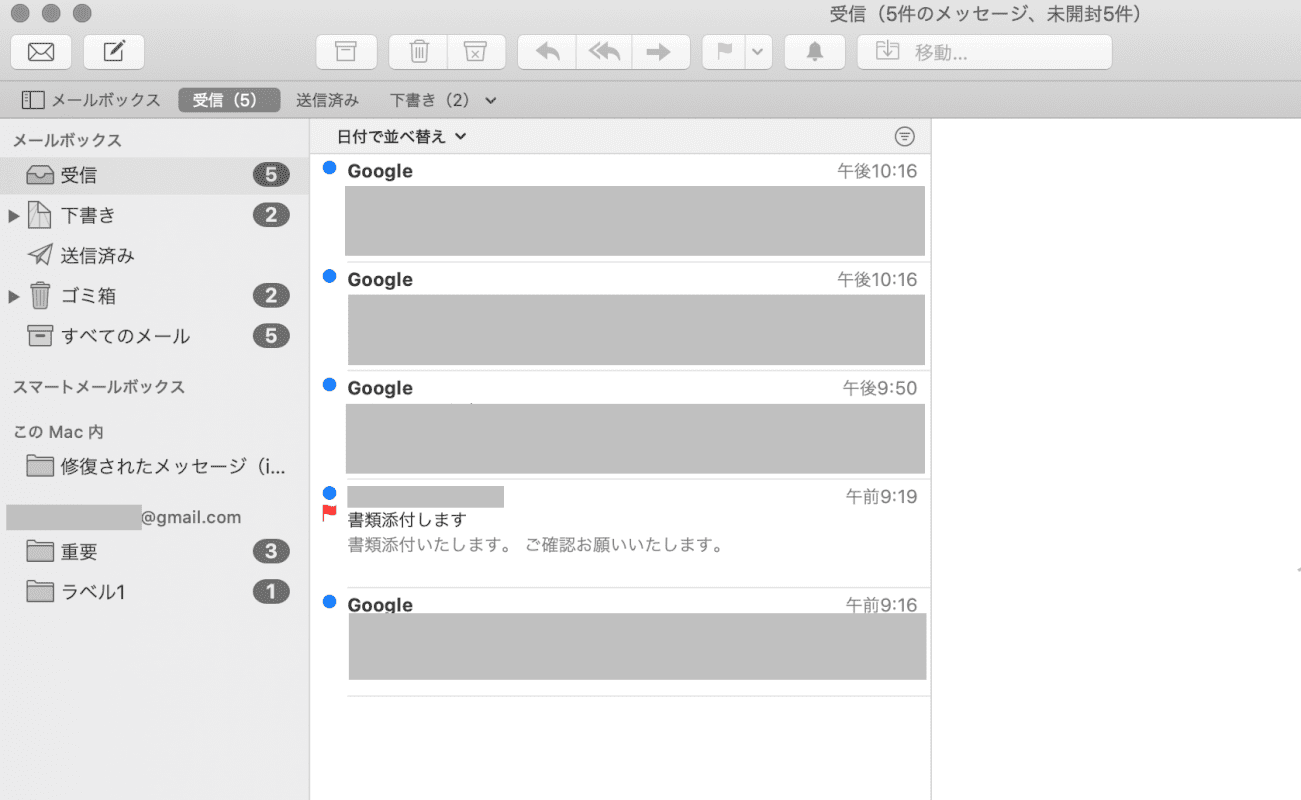1301x800 pixels.
Task: Toggle the メールボックス sidebar button
Action: coord(91,100)
